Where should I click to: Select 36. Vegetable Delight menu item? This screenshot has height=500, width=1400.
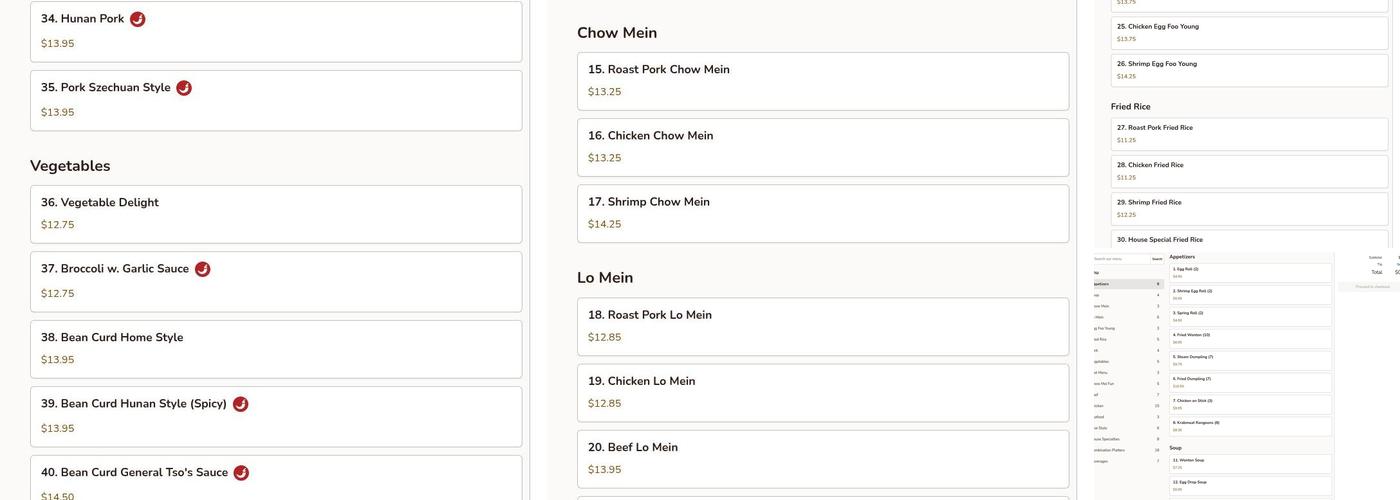[x=276, y=214]
